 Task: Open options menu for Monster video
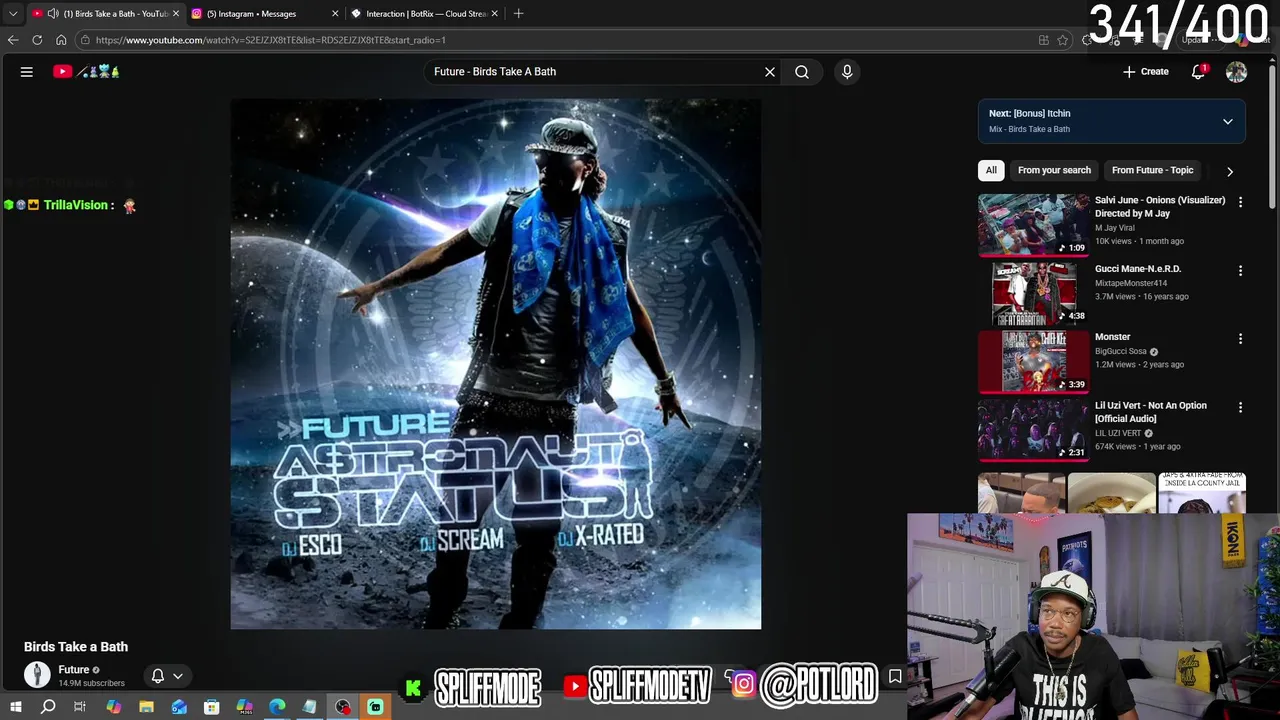click(1240, 339)
